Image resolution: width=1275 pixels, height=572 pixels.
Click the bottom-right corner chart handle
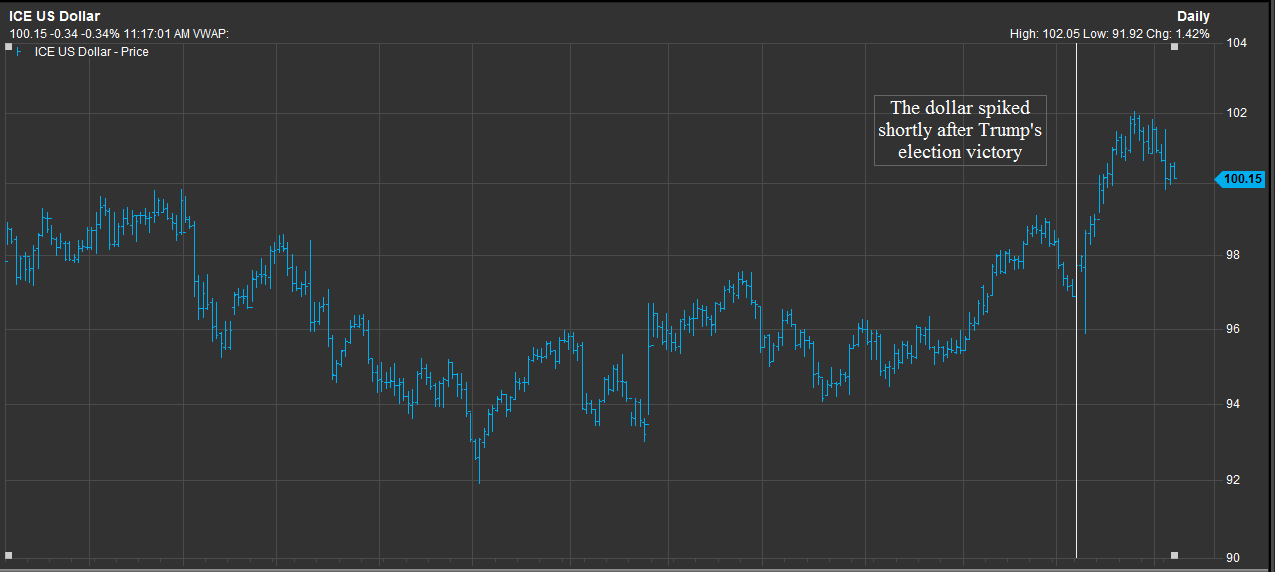[x=1174, y=554]
